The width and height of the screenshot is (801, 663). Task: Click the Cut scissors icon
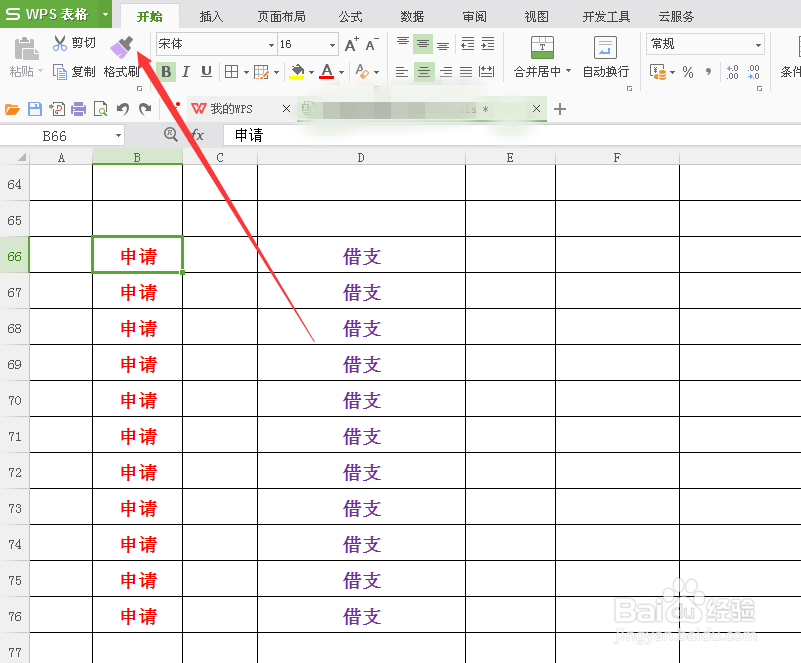60,43
